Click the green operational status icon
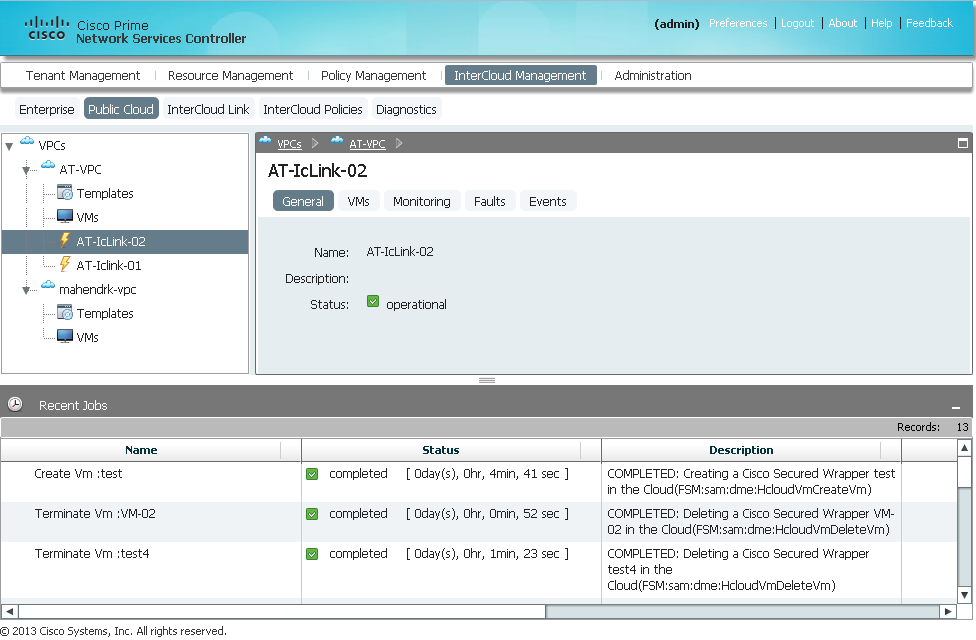 point(372,300)
